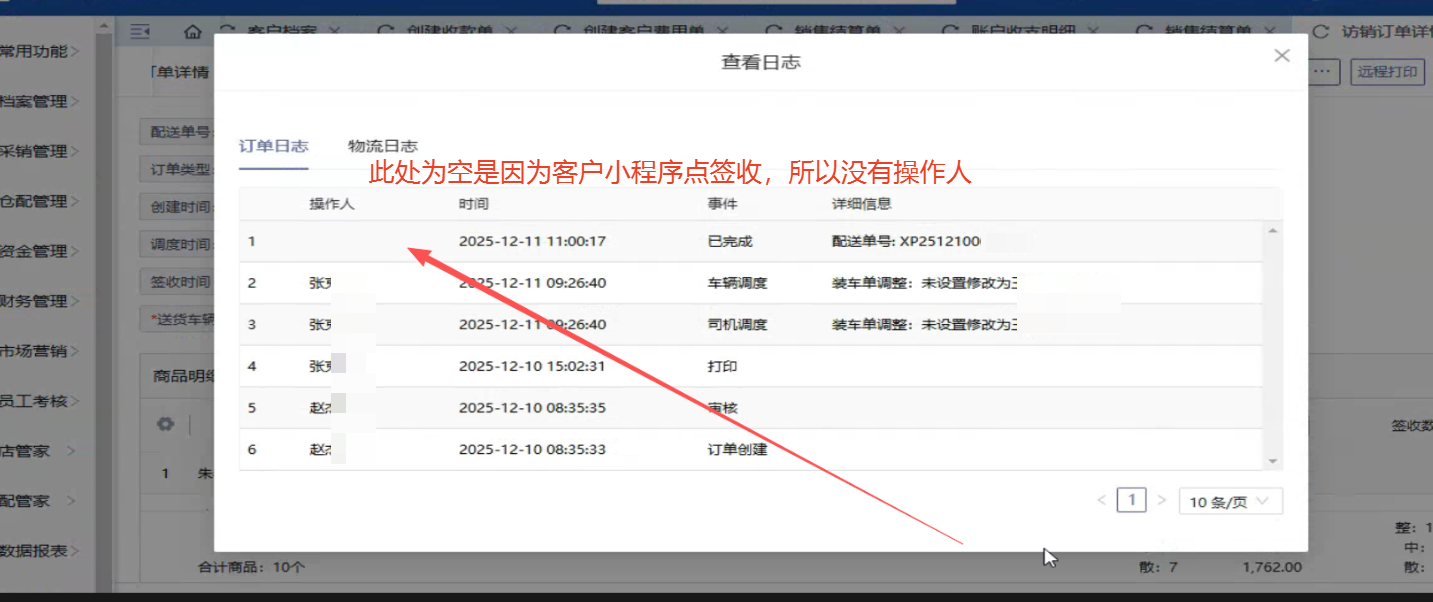Screen dimensions: 1433x602
Task: Open the table settings gear icon
Action: (x=166, y=424)
